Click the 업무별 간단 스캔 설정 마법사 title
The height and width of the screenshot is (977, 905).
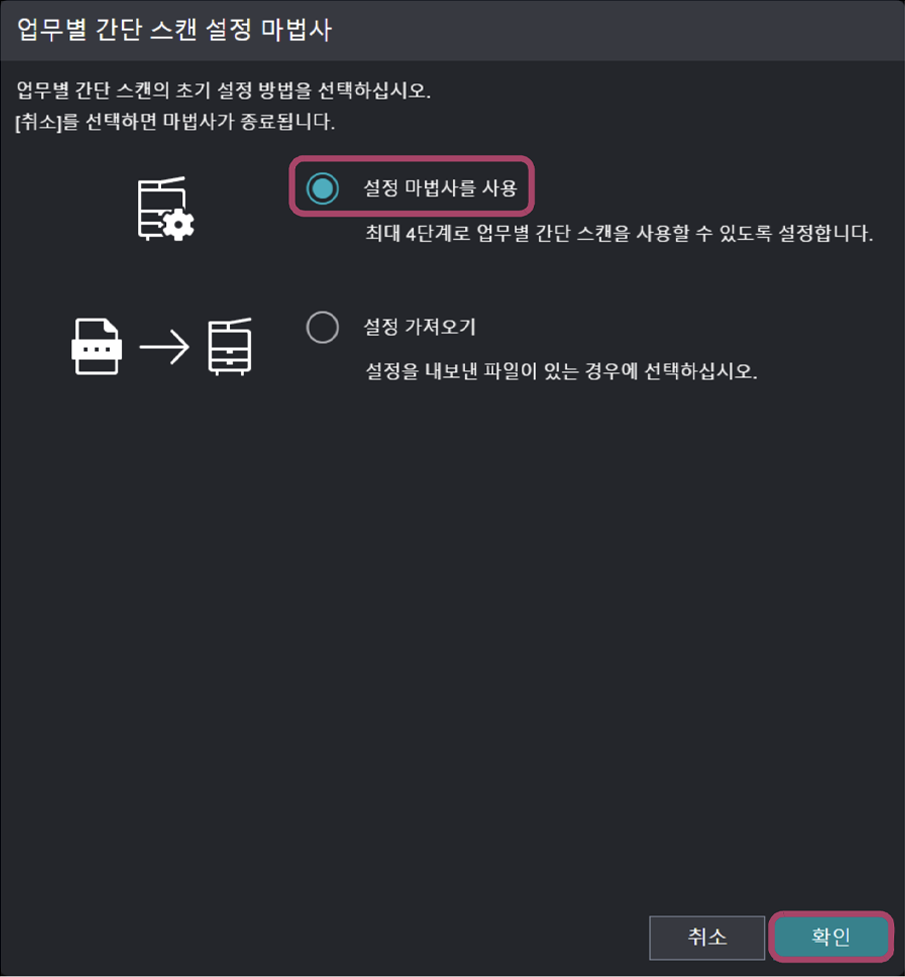point(174,30)
